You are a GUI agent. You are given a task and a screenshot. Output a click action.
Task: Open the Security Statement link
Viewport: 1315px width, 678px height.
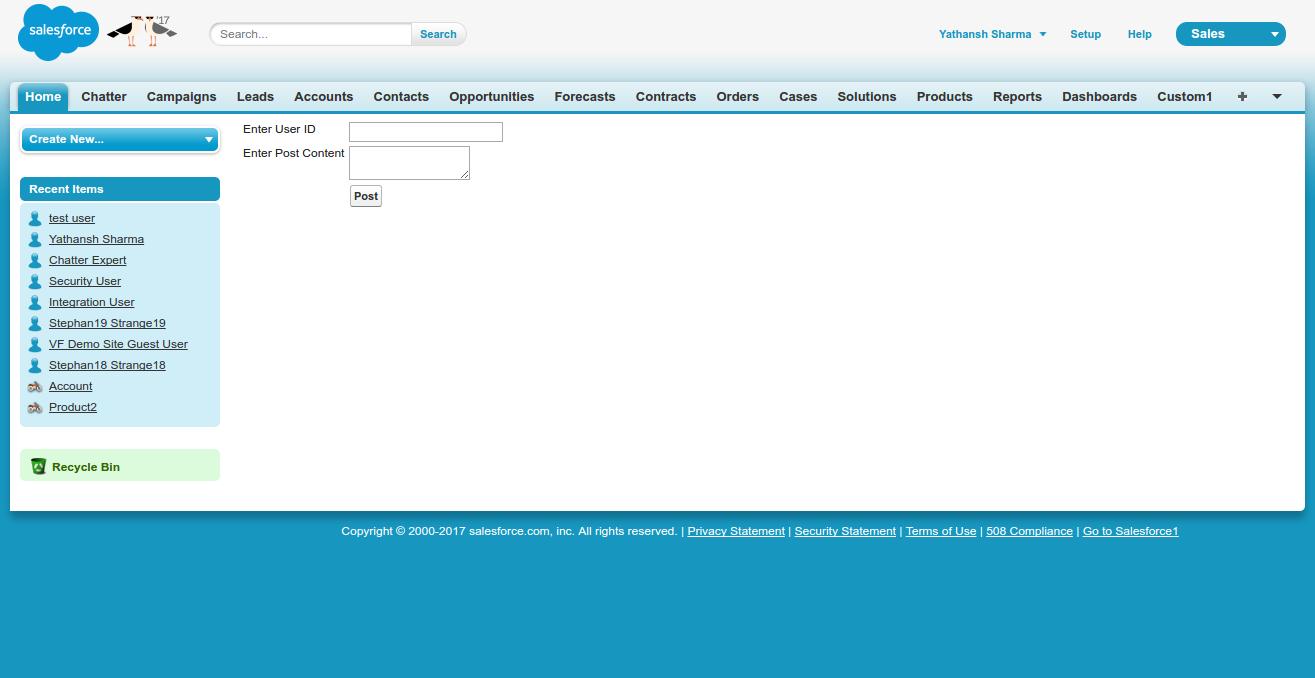845,531
